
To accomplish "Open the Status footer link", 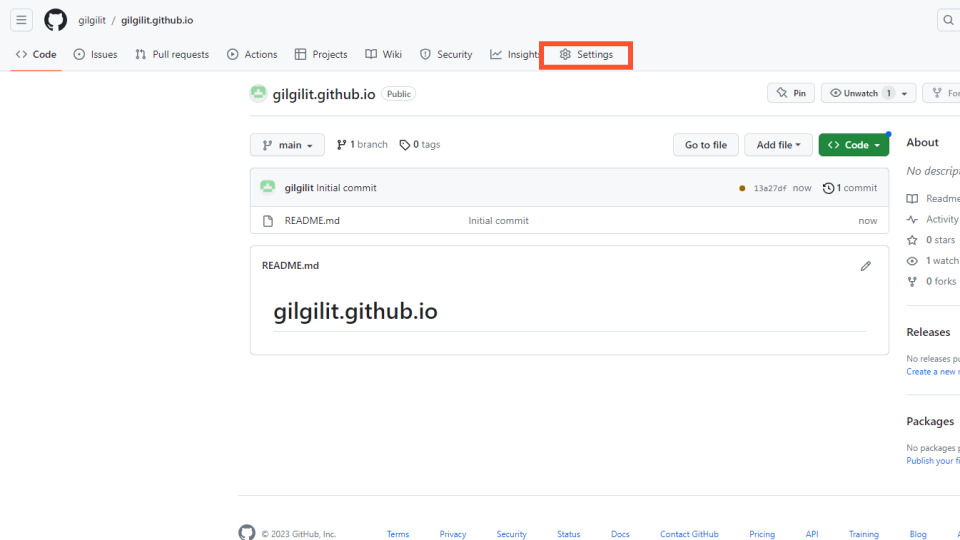I will [x=568, y=534].
